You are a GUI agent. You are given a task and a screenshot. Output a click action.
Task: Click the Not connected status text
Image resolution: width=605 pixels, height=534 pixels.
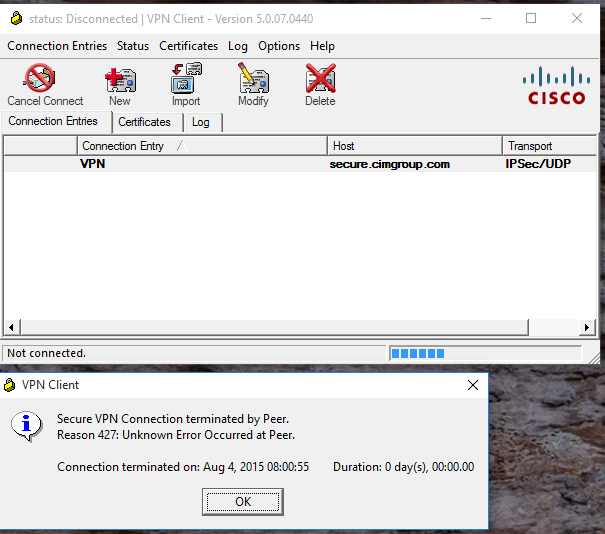tap(46, 353)
